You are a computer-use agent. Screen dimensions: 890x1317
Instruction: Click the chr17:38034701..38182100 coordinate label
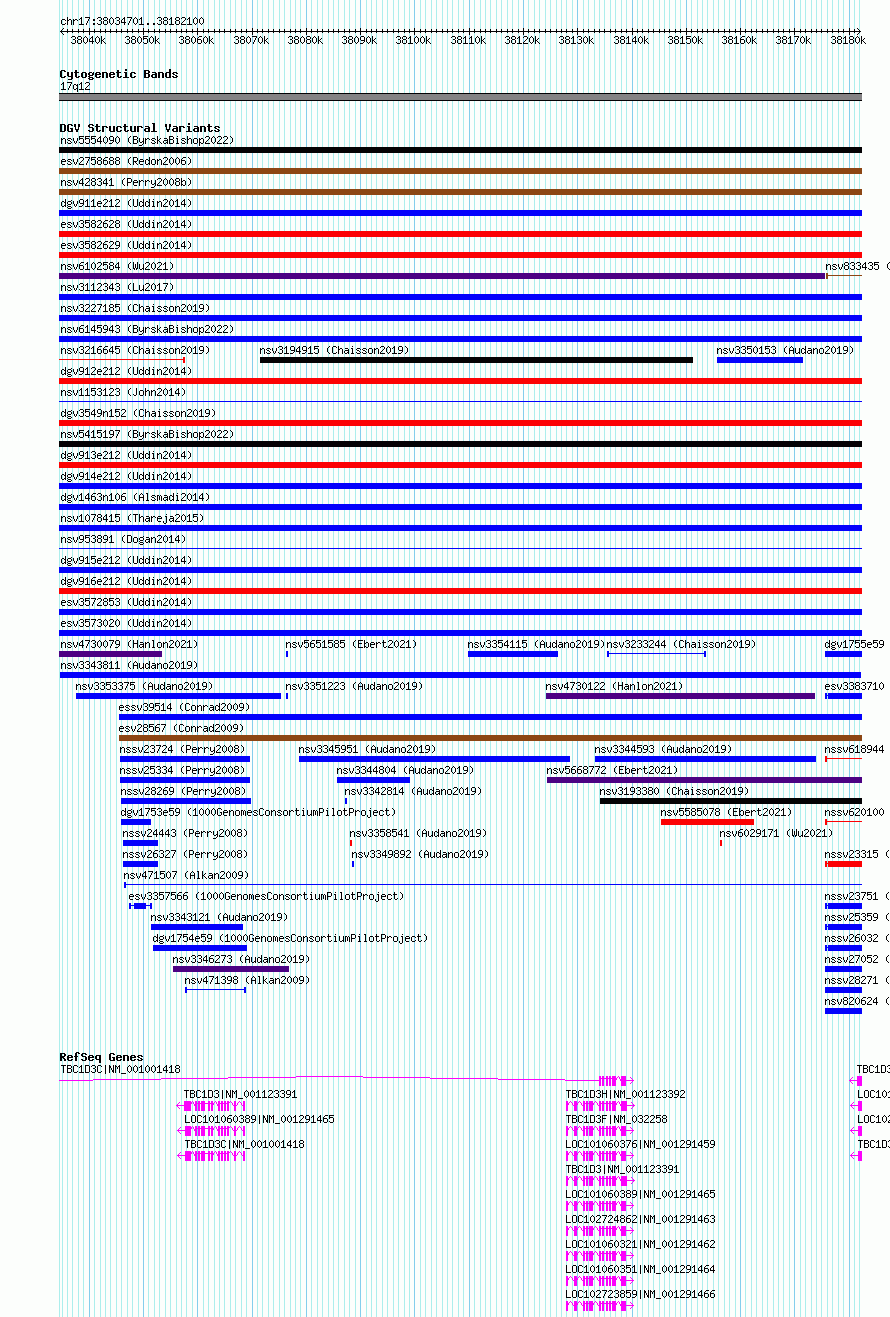[132, 21]
